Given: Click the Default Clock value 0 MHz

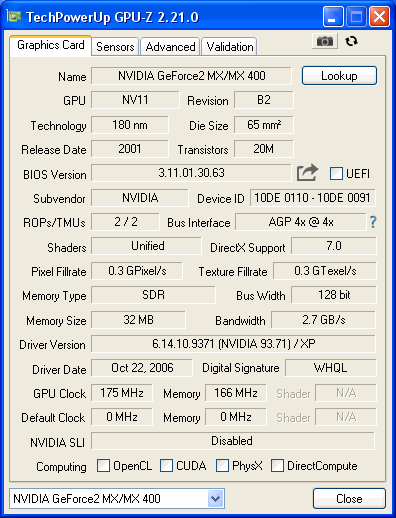Looking at the screenshot, I should point(122,417).
